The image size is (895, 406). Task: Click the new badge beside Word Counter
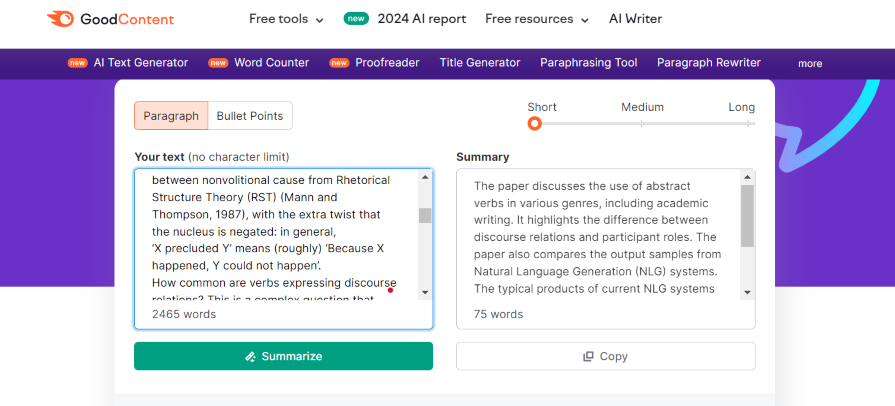[218, 63]
